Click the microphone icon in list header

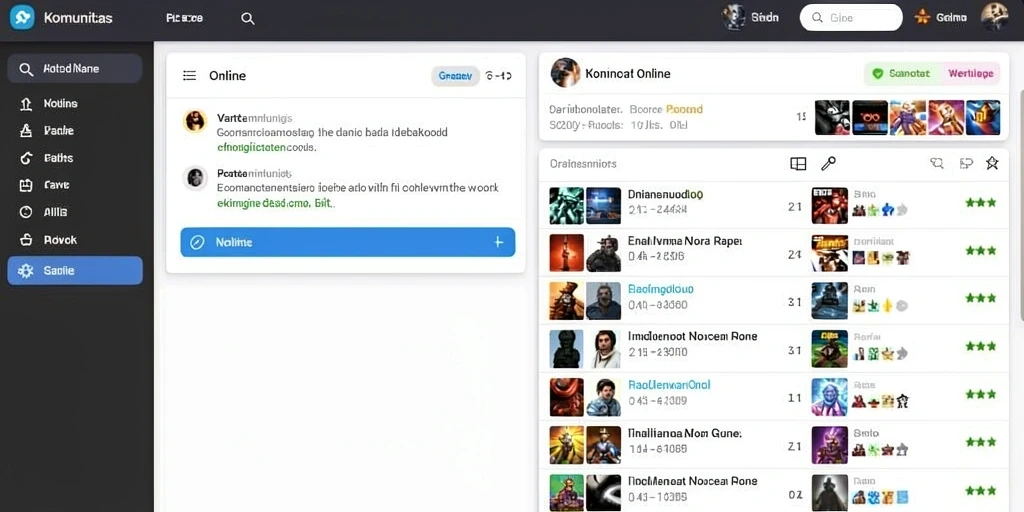click(828, 164)
